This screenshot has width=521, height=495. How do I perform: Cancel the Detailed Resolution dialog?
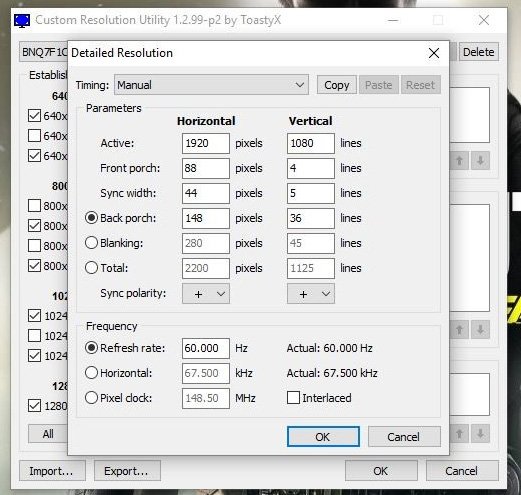[x=404, y=437]
